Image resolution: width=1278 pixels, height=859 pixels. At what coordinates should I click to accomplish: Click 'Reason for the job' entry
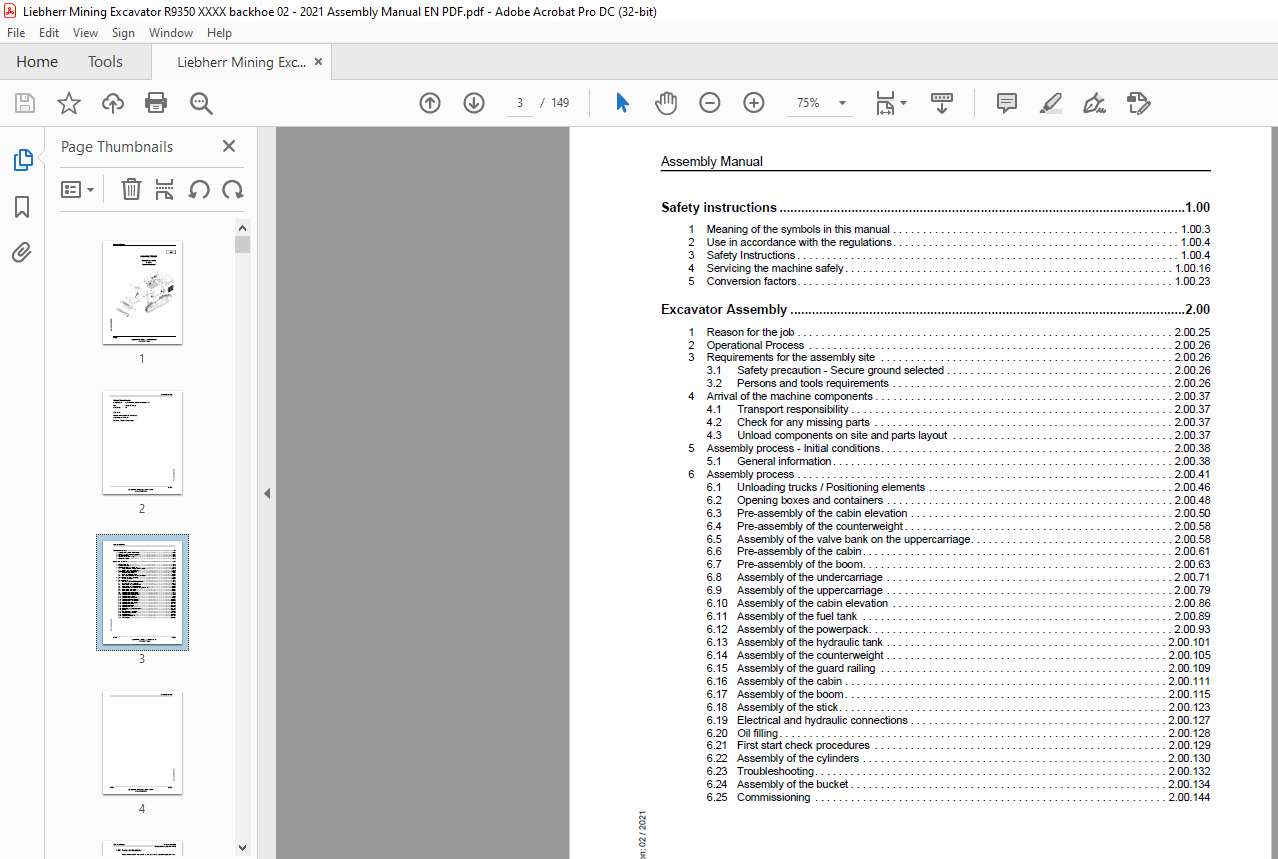tap(948, 332)
